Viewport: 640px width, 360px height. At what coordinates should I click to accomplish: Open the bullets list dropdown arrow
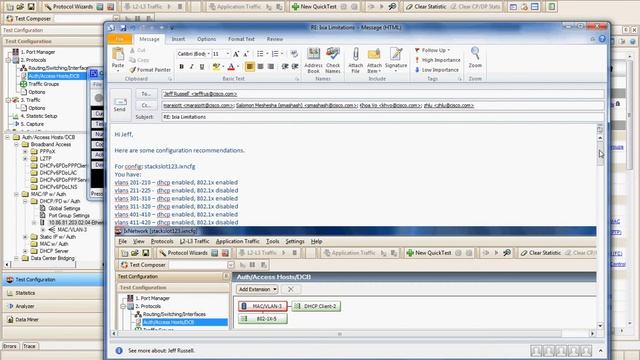coord(267,54)
